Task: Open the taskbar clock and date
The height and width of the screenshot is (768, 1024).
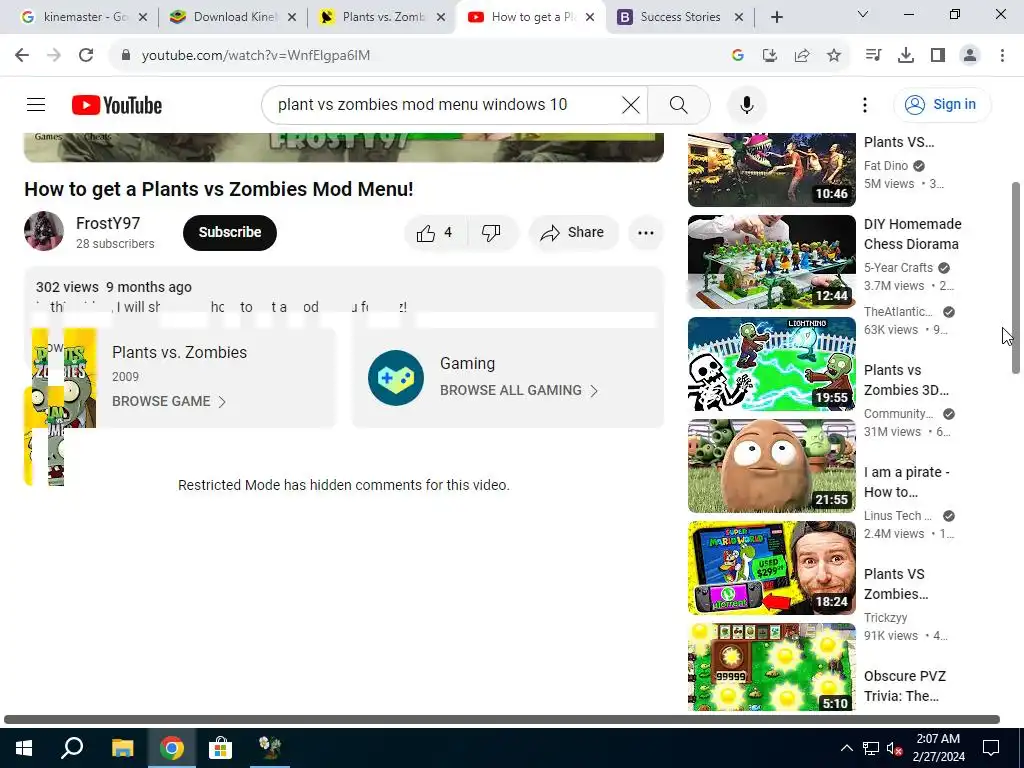Action: 938,748
